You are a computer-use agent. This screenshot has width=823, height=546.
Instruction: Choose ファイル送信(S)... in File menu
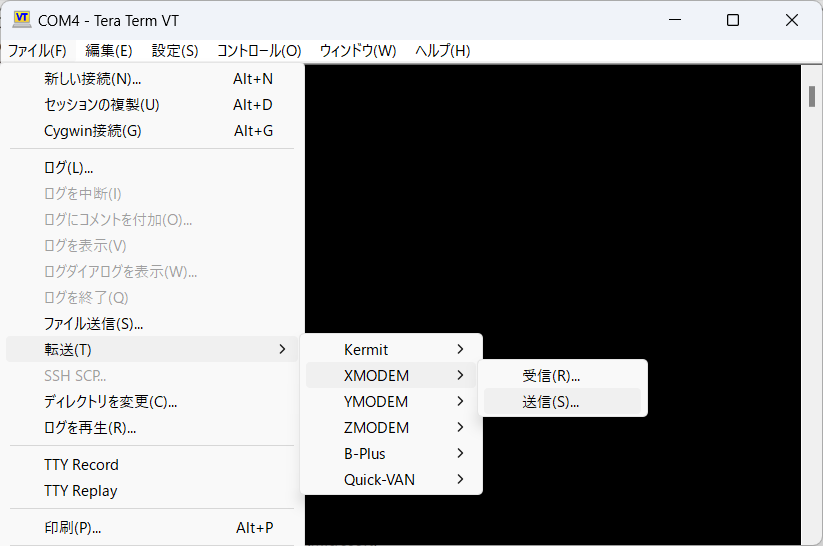pyautogui.click(x=152, y=324)
